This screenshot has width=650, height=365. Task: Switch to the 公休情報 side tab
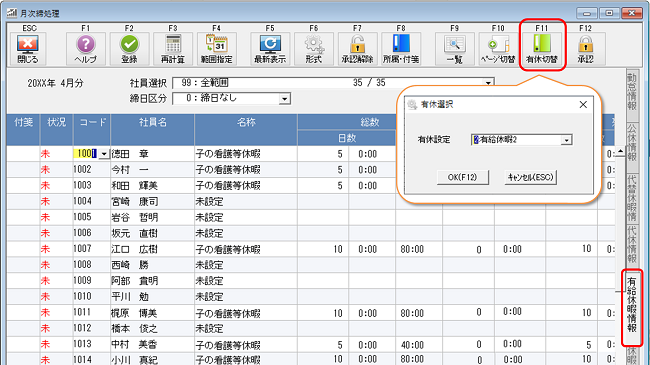coord(631,143)
